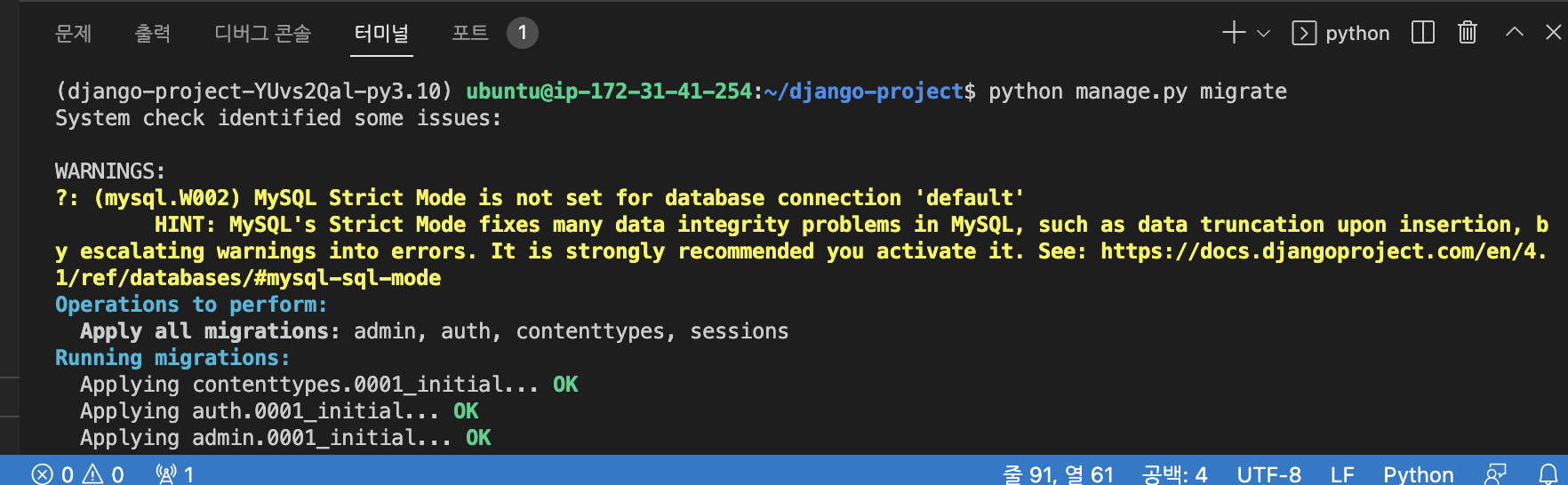Open errors and warnings status indicator
This screenshot has width=1568, height=485.
click(x=78, y=473)
